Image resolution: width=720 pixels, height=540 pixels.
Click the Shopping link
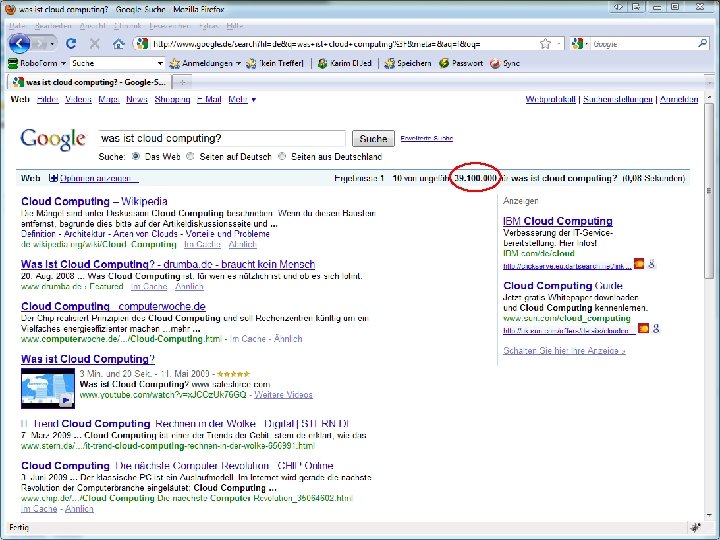(172, 99)
